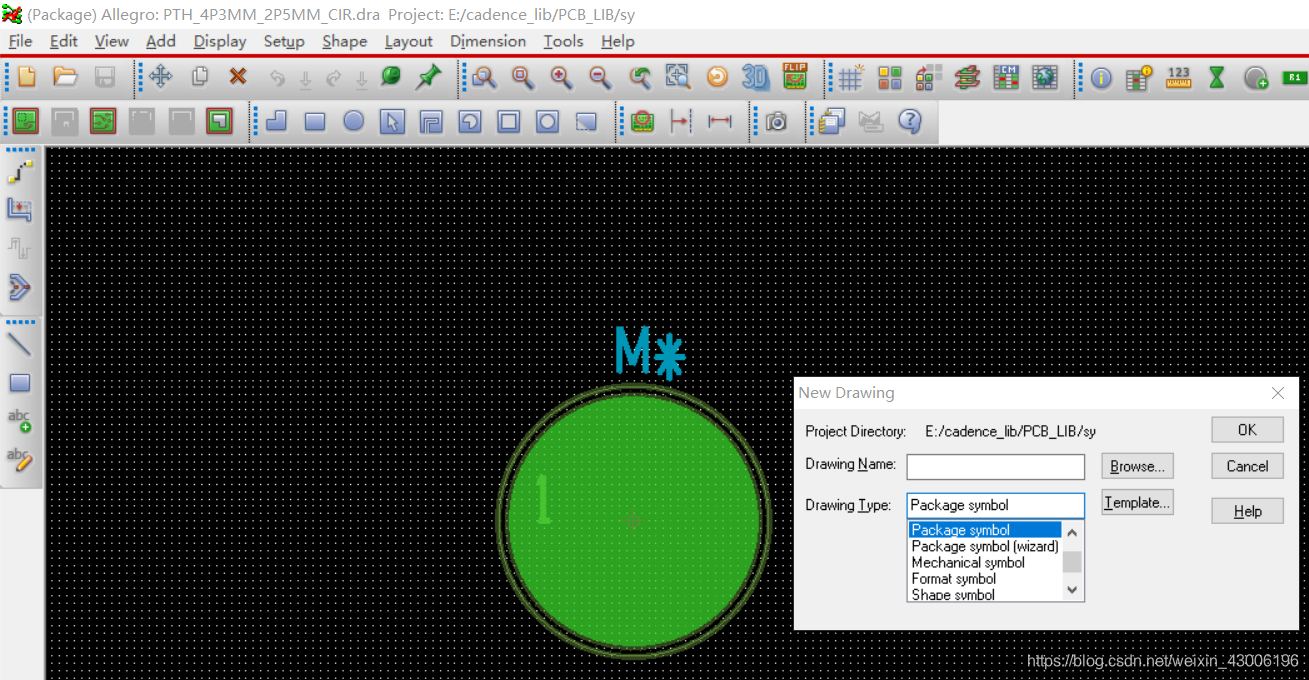Click the 123 measure ruler icon
Screen dimensions: 1309x680
[x=1179, y=77]
